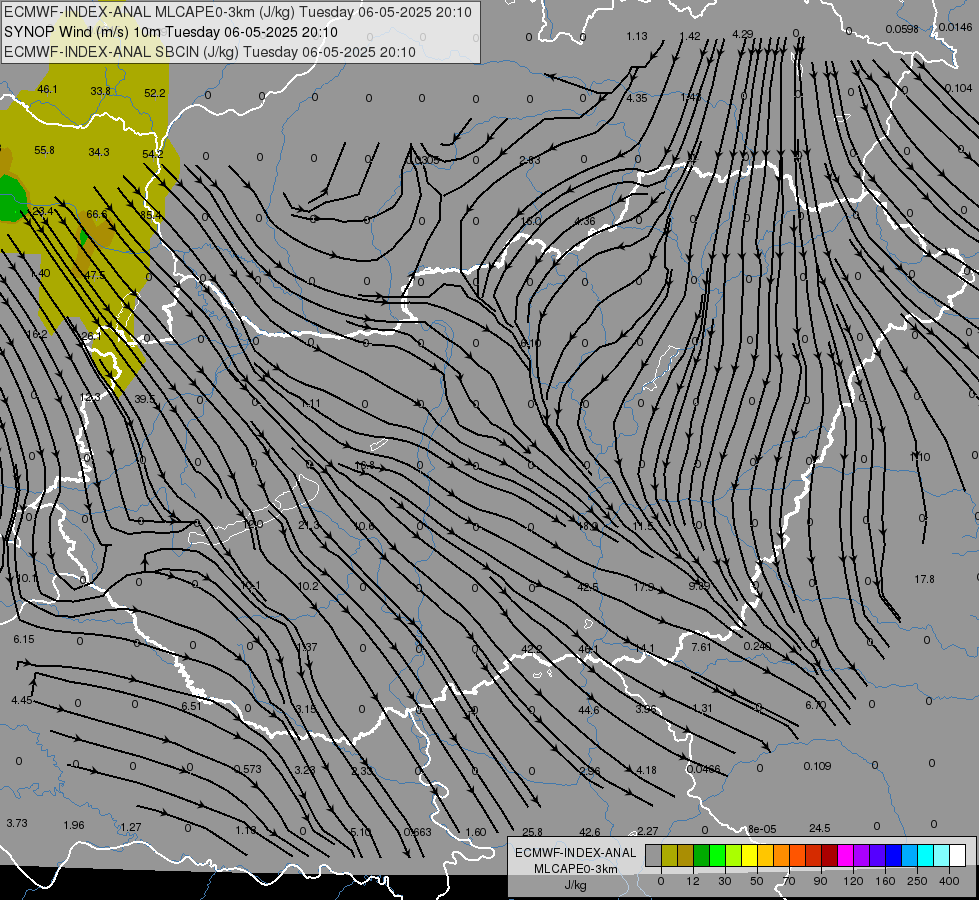Viewport: 979px width, 900px height.
Task: Click the '30' legend tick label
Action: pos(724,881)
